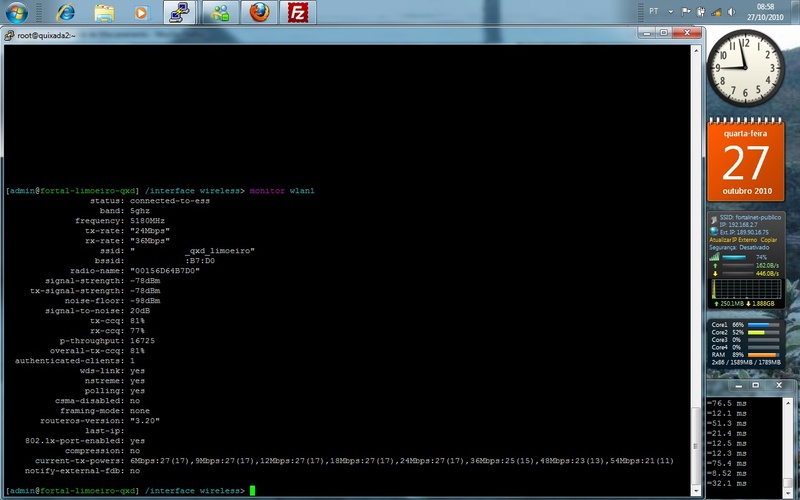Click the Show Desktop strip
The height and width of the screenshot is (500, 800).
796,12
